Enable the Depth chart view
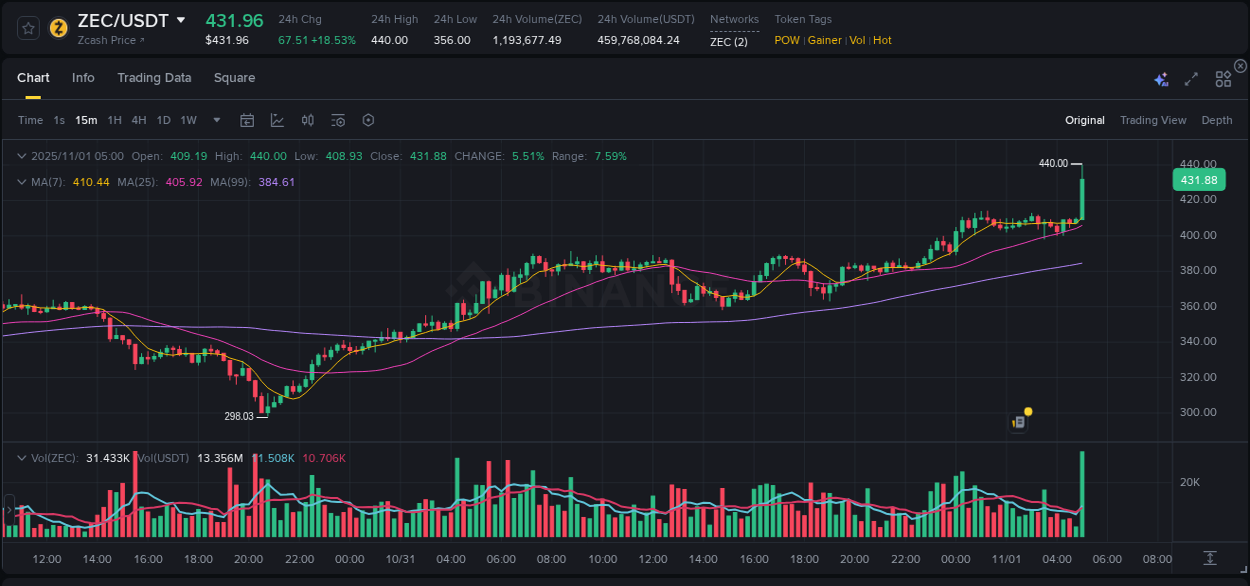The width and height of the screenshot is (1250, 586). click(1217, 120)
